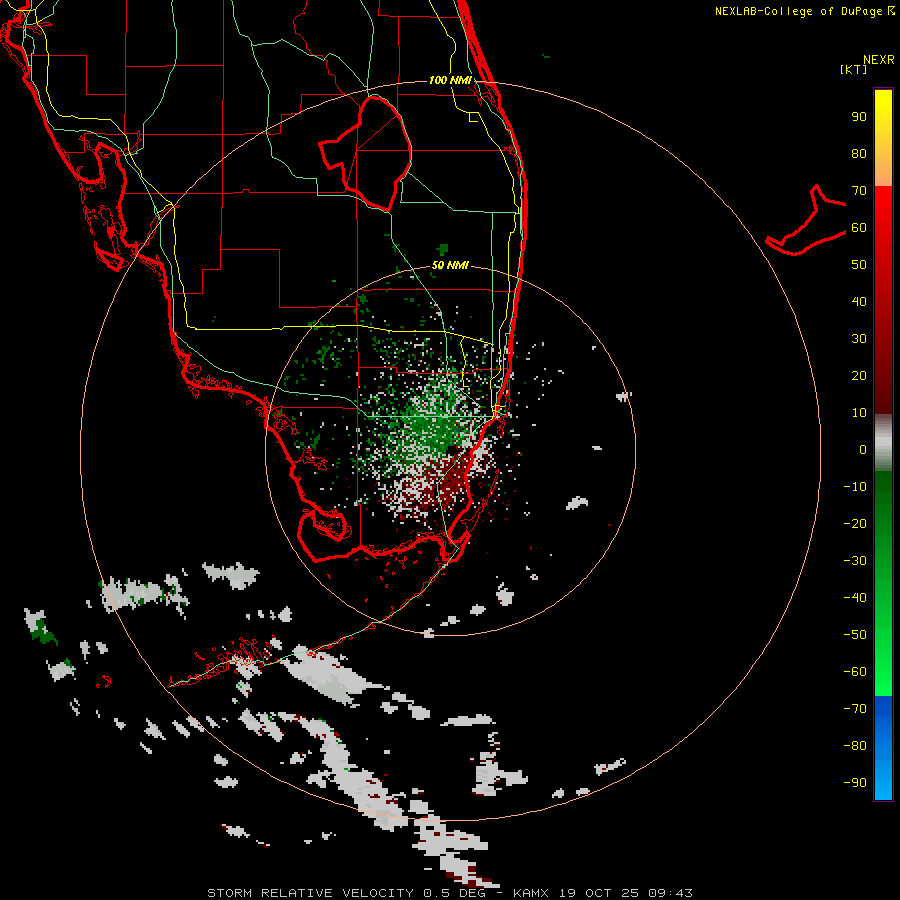Image resolution: width=900 pixels, height=900 pixels.
Task: Click the positive 40 scale value
Action: click(x=859, y=301)
